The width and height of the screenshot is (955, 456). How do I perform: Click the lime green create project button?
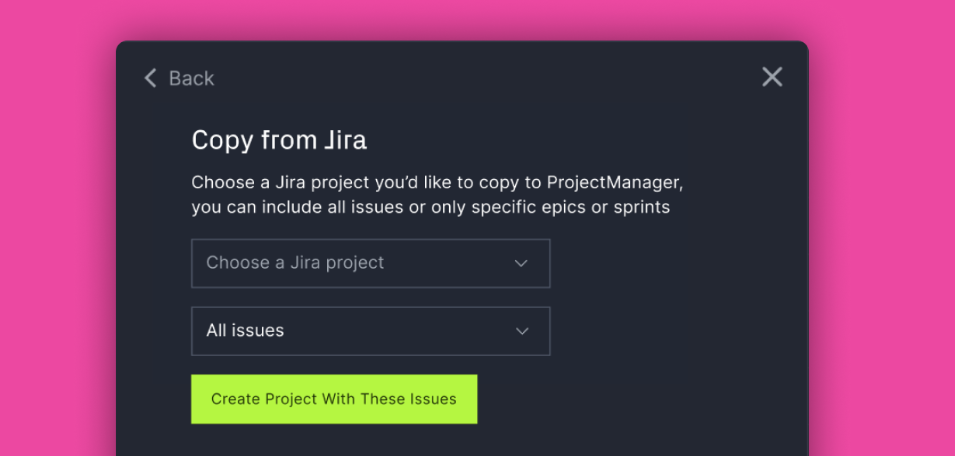pos(334,399)
